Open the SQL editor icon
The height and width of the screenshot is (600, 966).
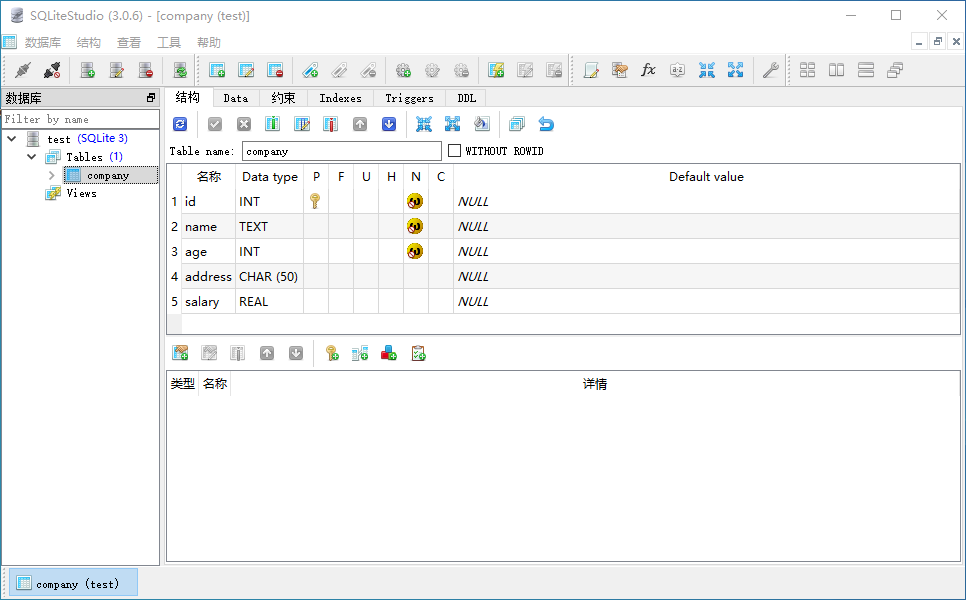point(591,70)
